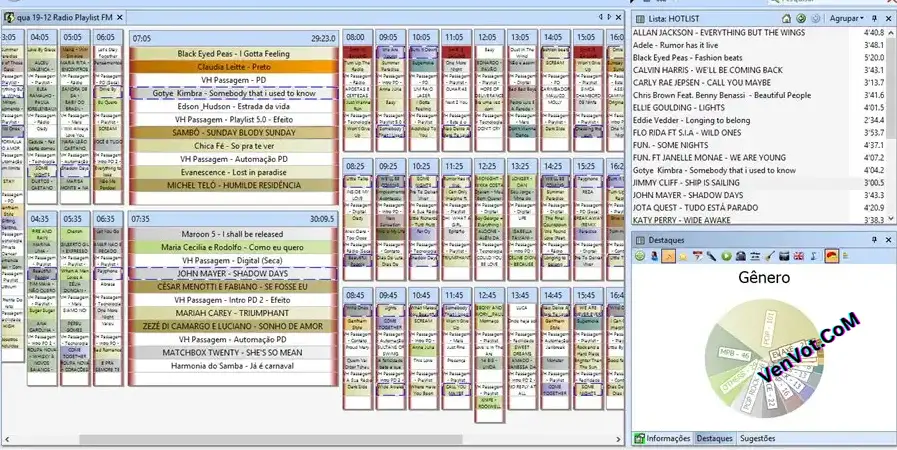
Task: Select Claudia Leitte - Preto track
Action: 233,67
